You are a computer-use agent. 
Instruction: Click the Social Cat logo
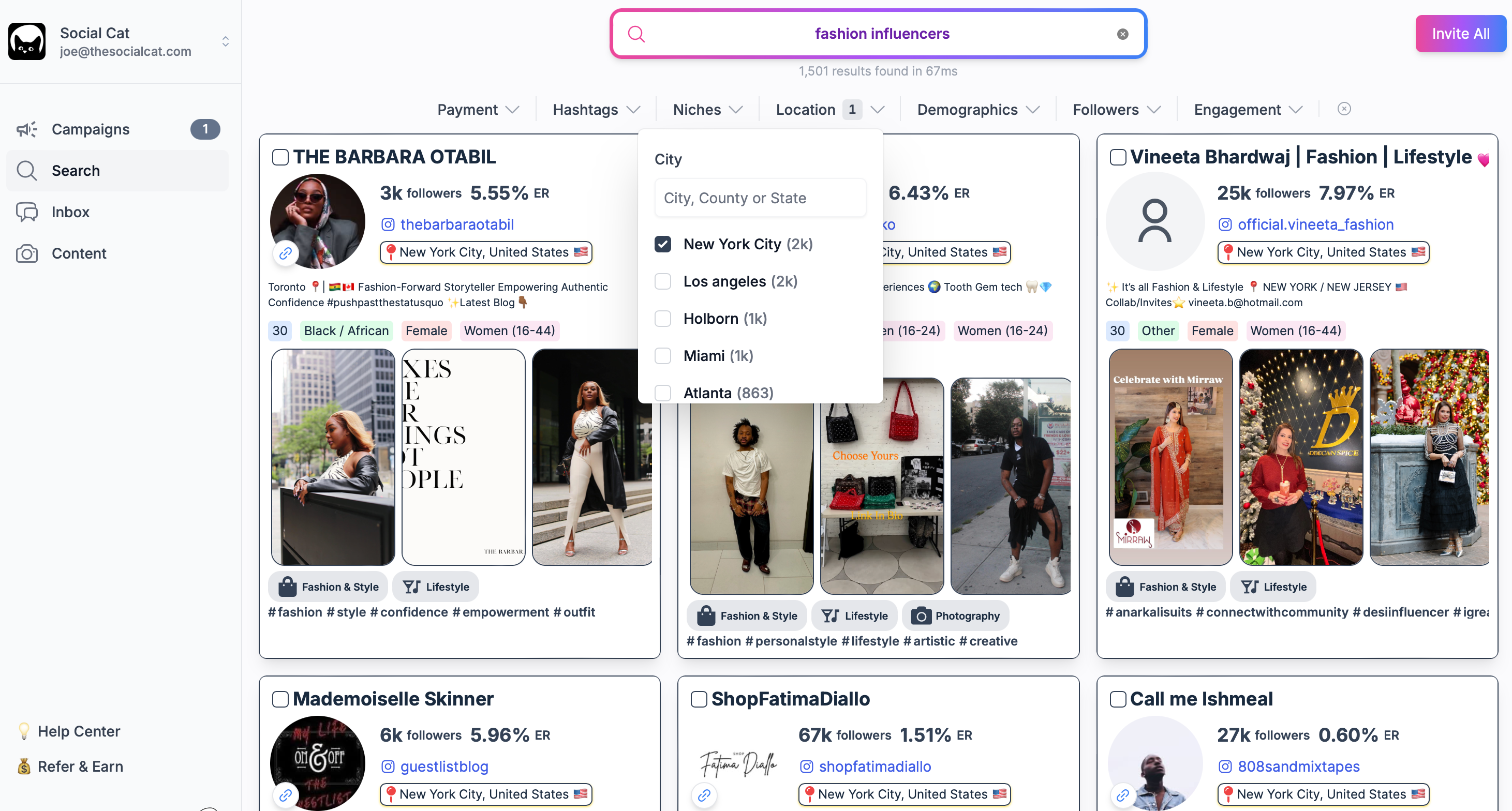(26, 41)
